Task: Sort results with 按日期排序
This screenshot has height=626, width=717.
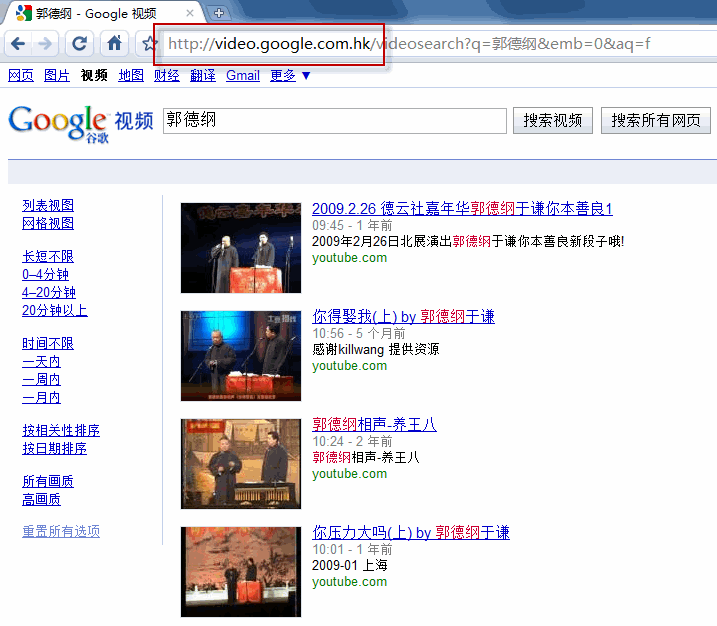Action: 54,449
